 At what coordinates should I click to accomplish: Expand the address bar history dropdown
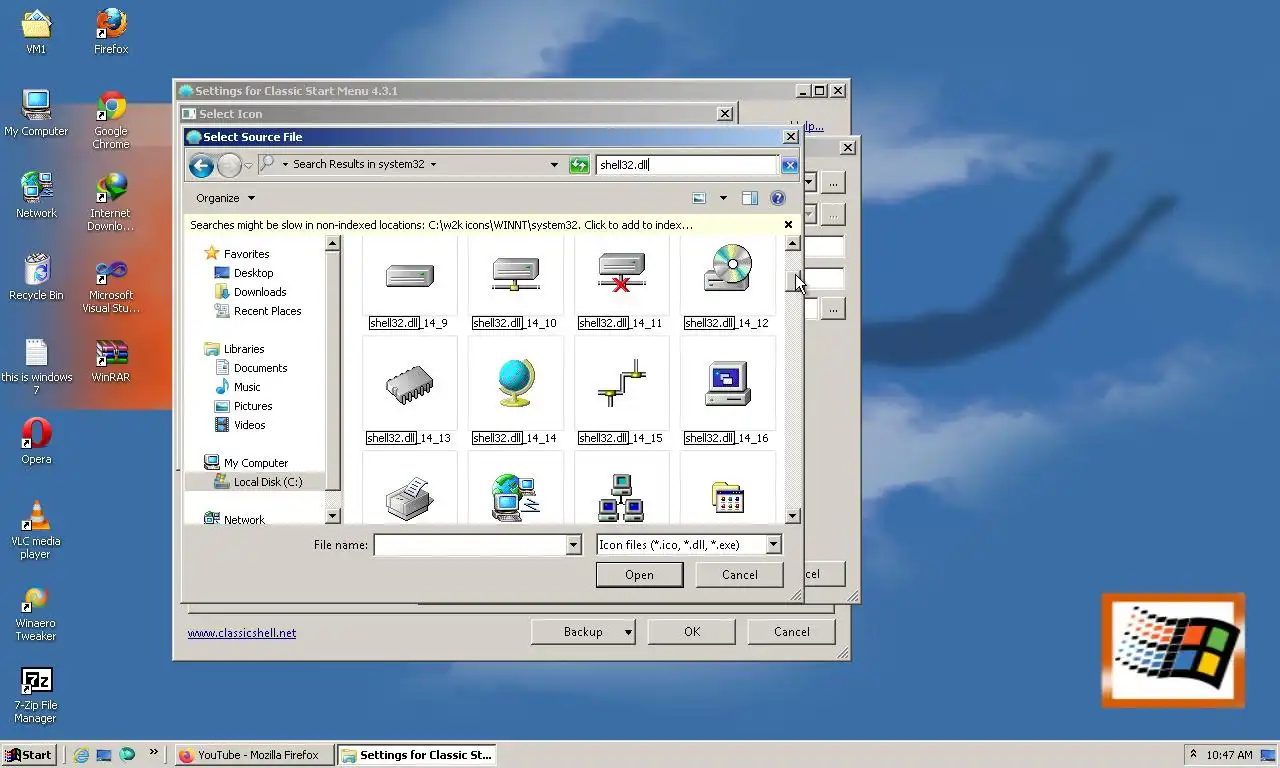(554, 165)
